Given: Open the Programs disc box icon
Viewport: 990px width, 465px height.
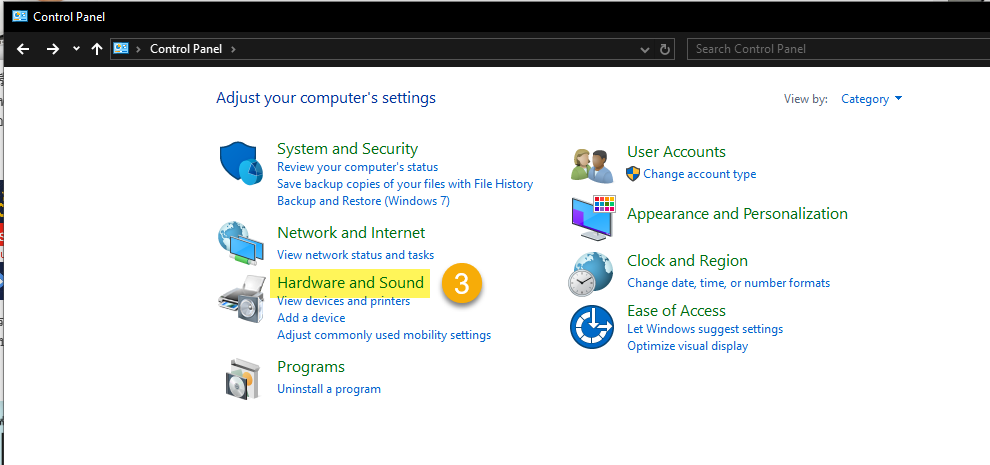Looking at the screenshot, I should point(242,378).
